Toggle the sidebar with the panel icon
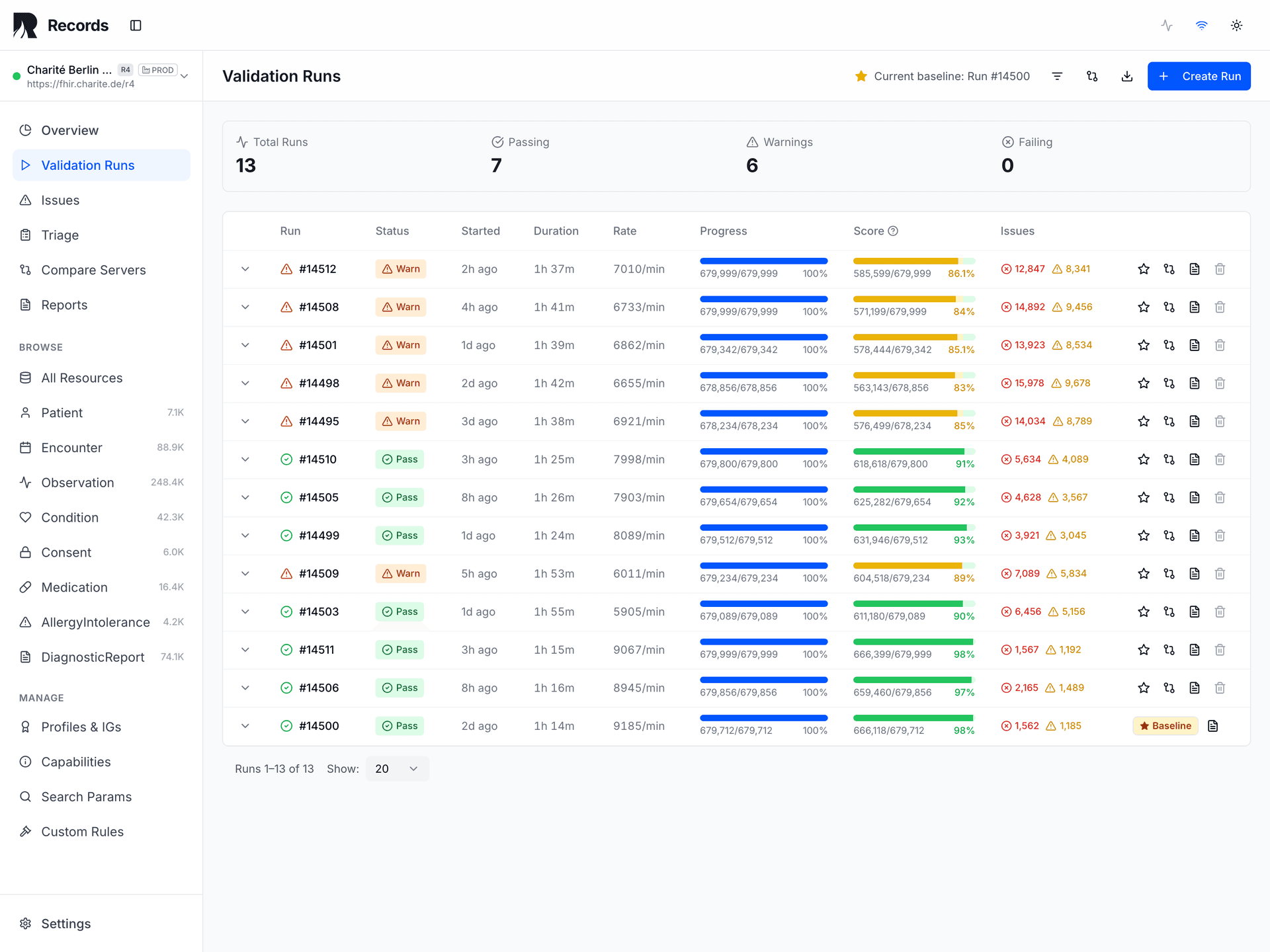 coord(136,25)
